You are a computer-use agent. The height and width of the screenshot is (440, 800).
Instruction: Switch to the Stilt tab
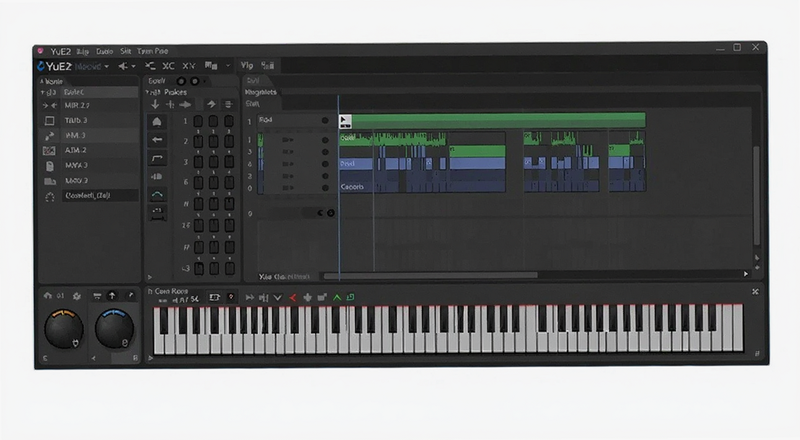click(253, 104)
